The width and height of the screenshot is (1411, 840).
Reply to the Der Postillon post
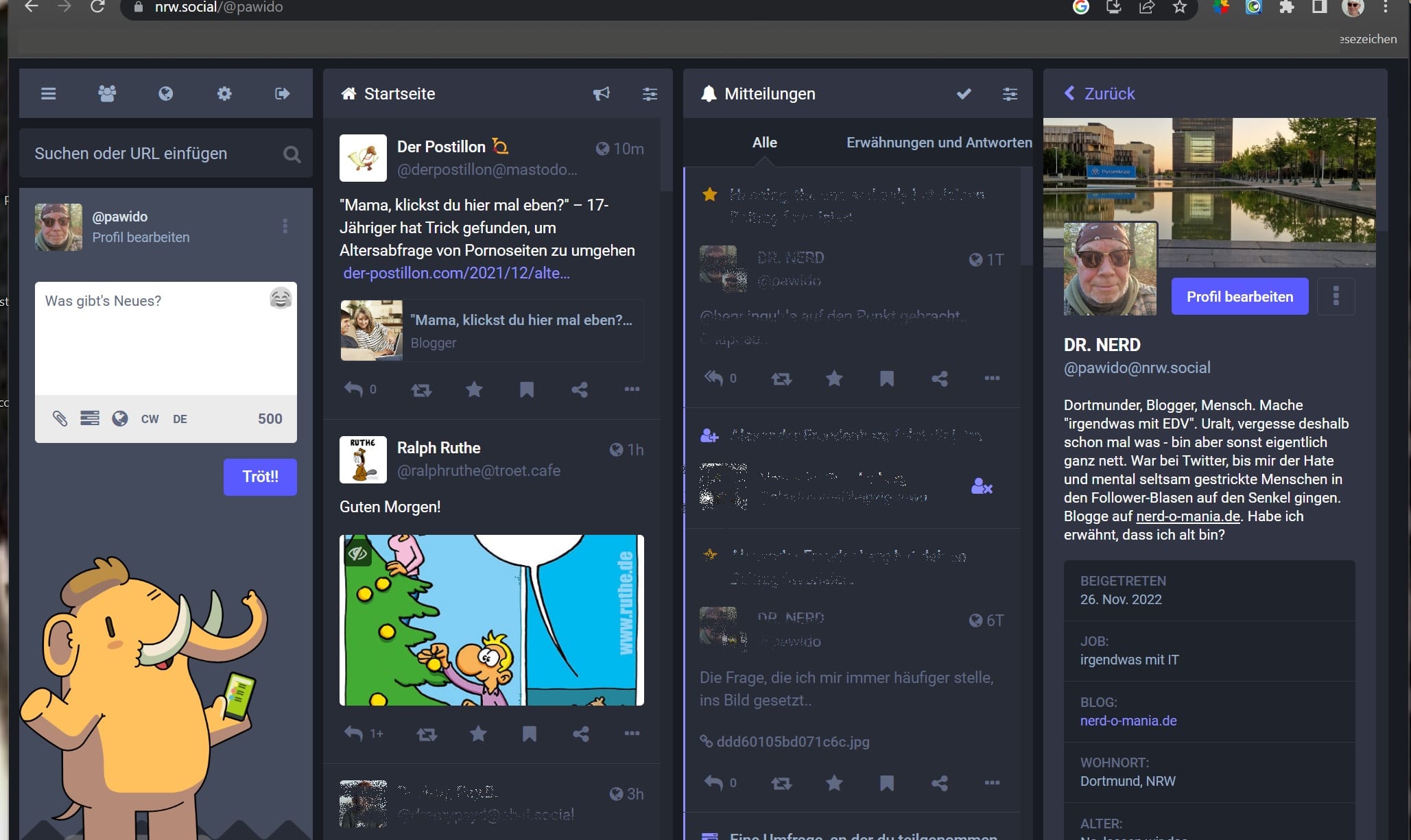(353, 389)
